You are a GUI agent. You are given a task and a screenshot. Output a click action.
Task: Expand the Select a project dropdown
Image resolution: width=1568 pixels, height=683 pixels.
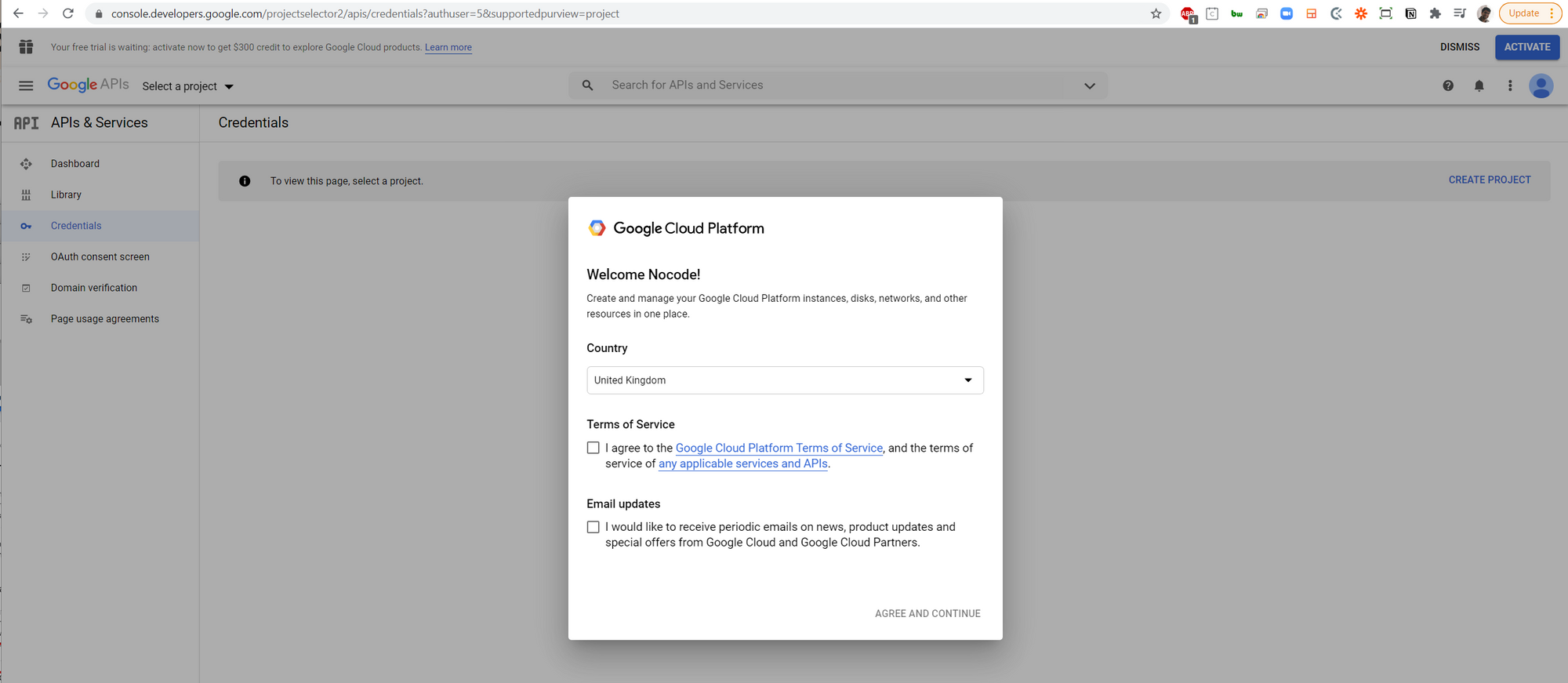coord(188,86)
